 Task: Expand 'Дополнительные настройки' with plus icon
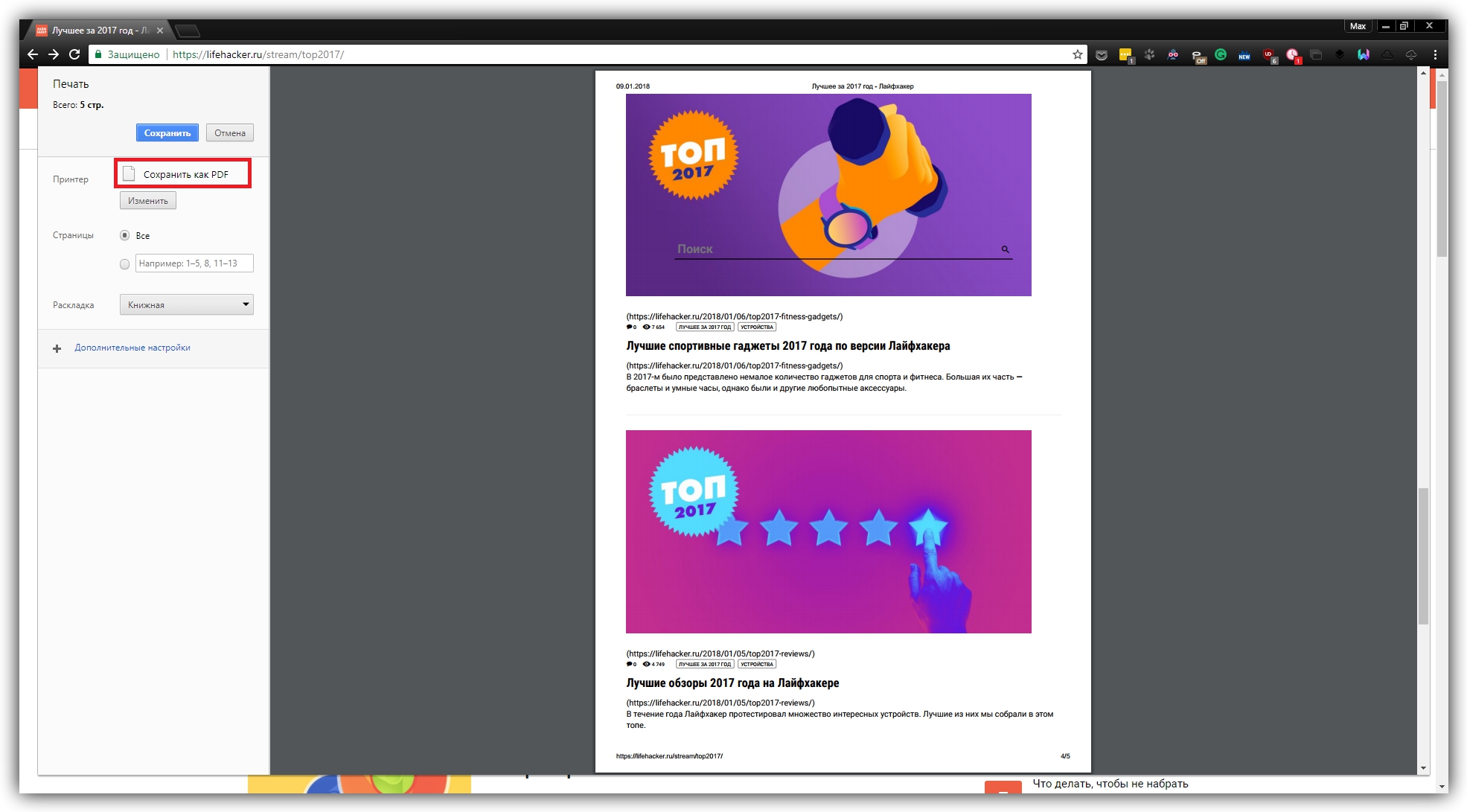point(57,348)
